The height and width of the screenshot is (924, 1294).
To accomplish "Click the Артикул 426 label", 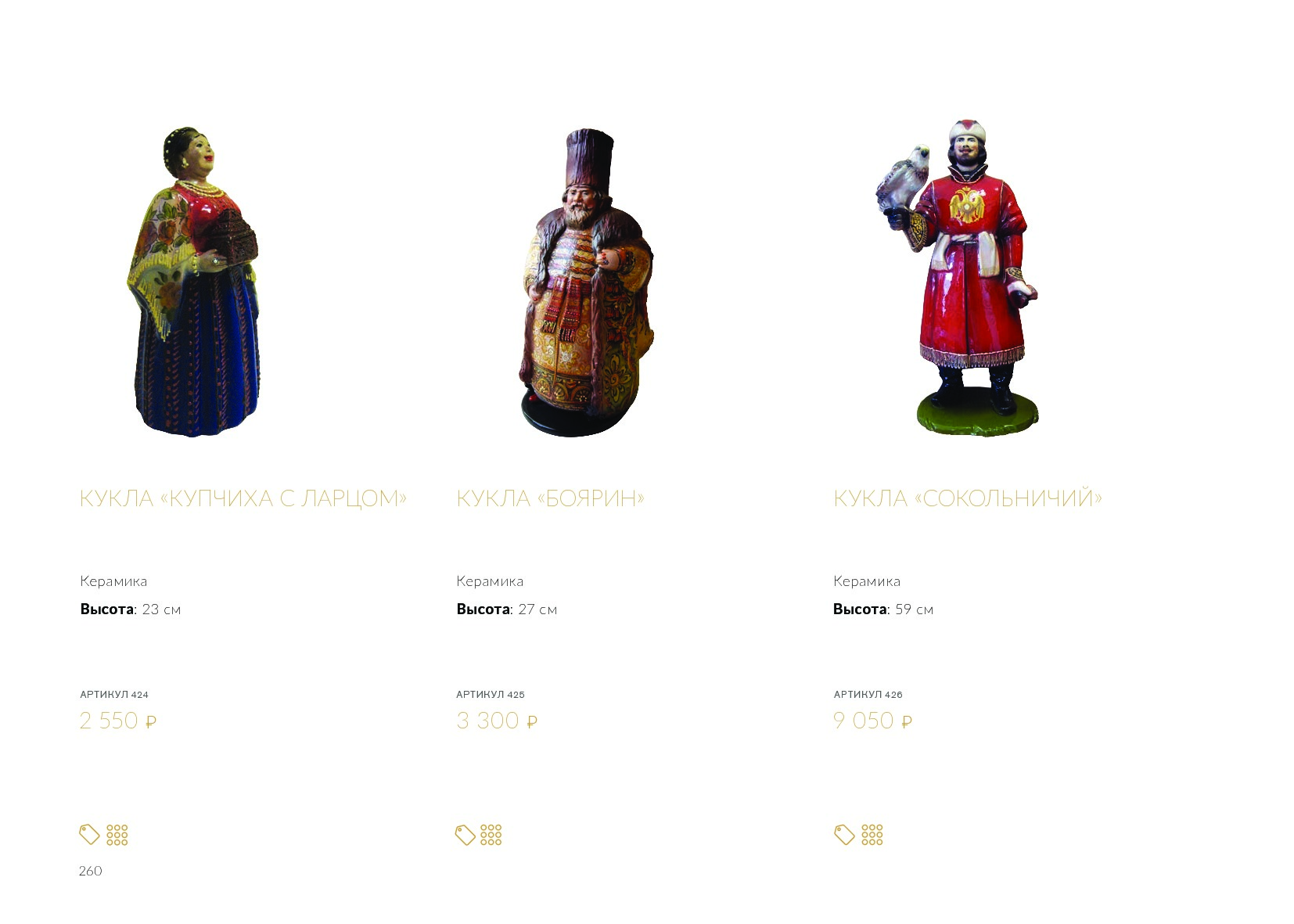I will pyautogui.click(x=868, y=695).
